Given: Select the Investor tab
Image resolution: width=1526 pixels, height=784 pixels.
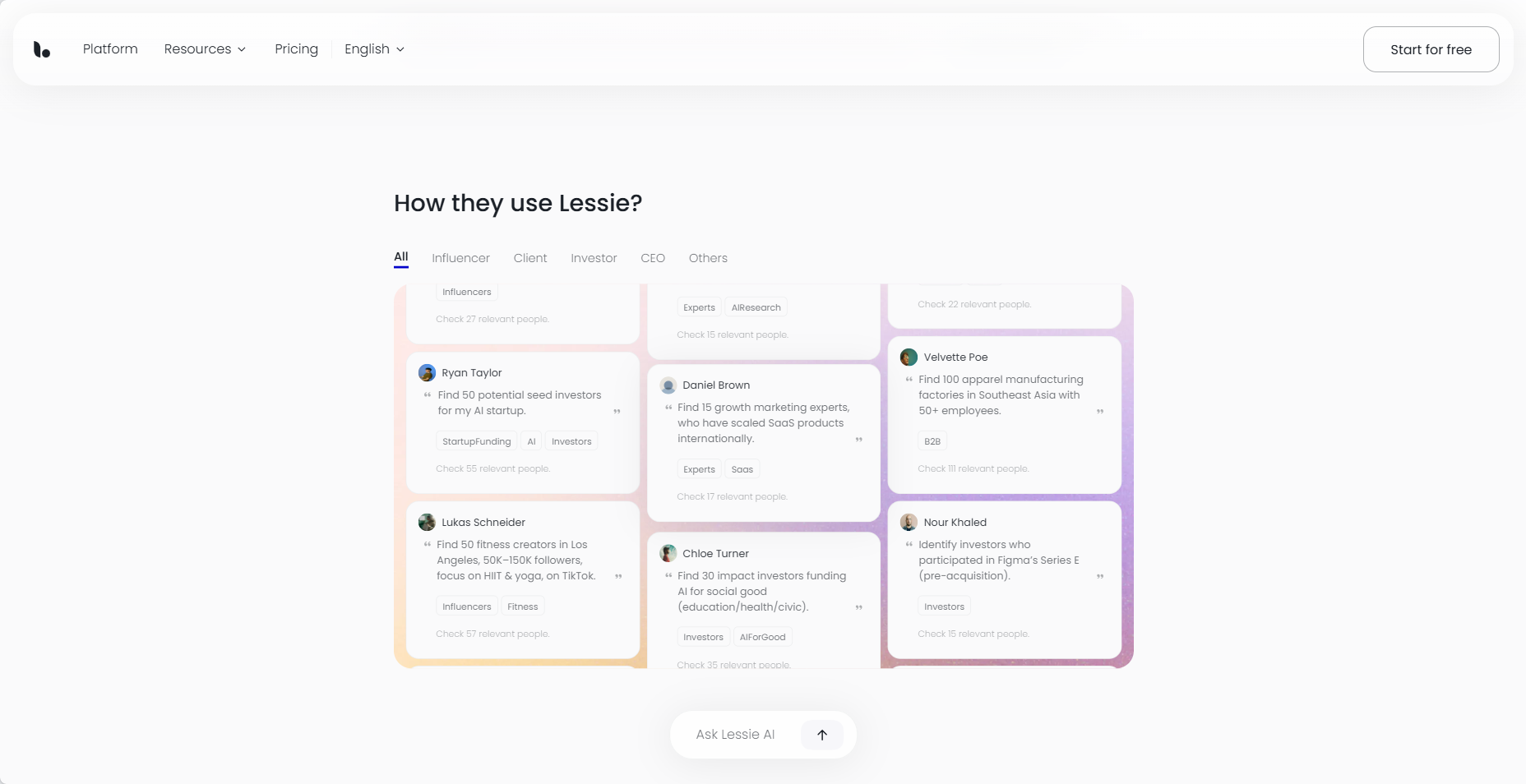Looking at the screenshot, I should click(x=594, y=258).
